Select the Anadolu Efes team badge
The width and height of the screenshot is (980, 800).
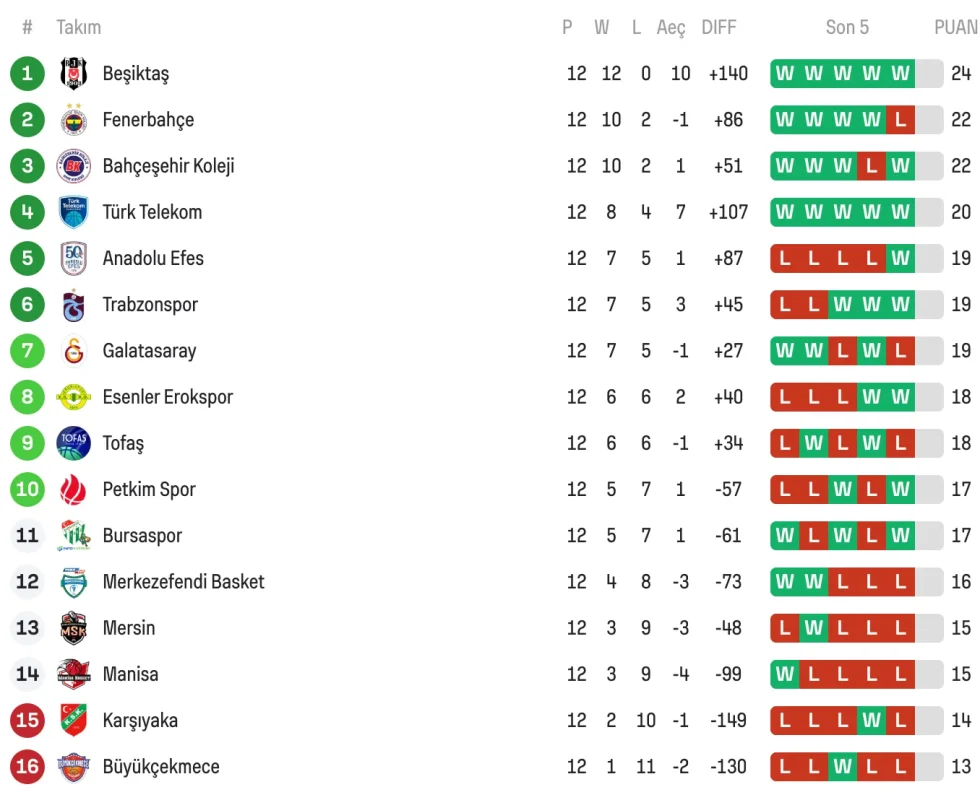(74, 258)
